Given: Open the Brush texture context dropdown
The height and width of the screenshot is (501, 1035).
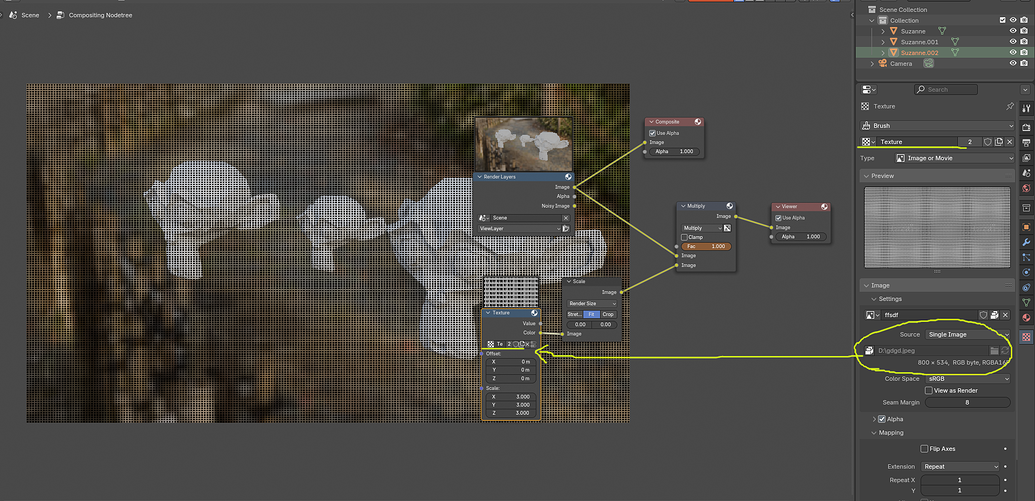Looking at the screenshot, I should (x=937, y=125).
